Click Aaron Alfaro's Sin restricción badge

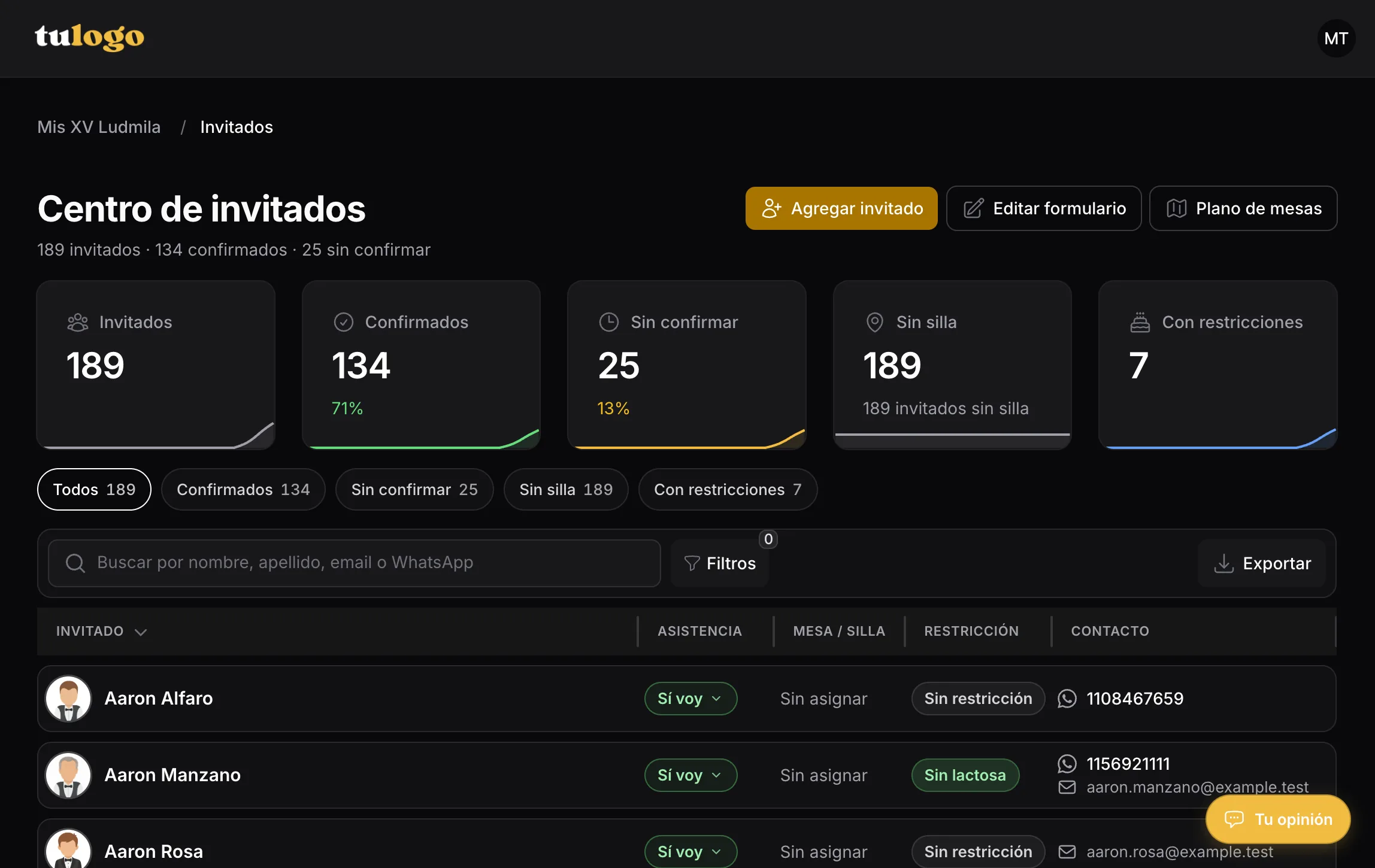(x=979, y=699)
